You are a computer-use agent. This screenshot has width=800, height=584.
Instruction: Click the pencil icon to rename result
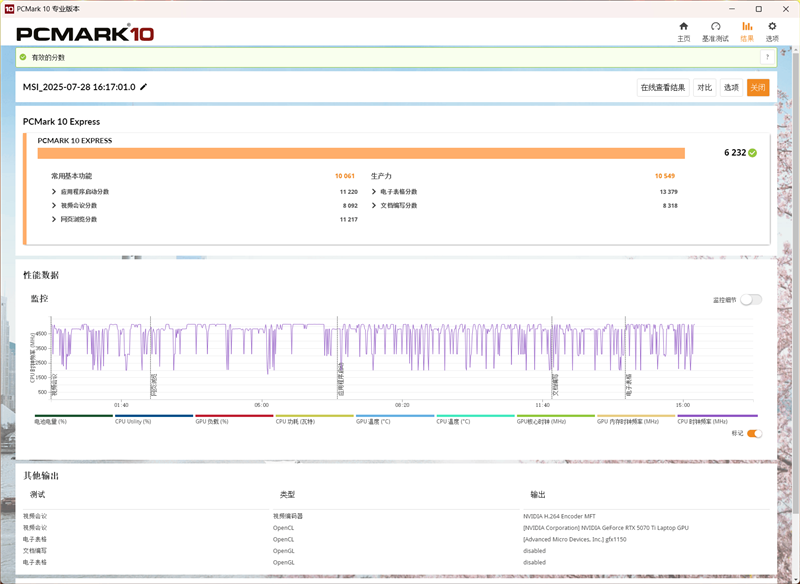(x=144, y=87)
